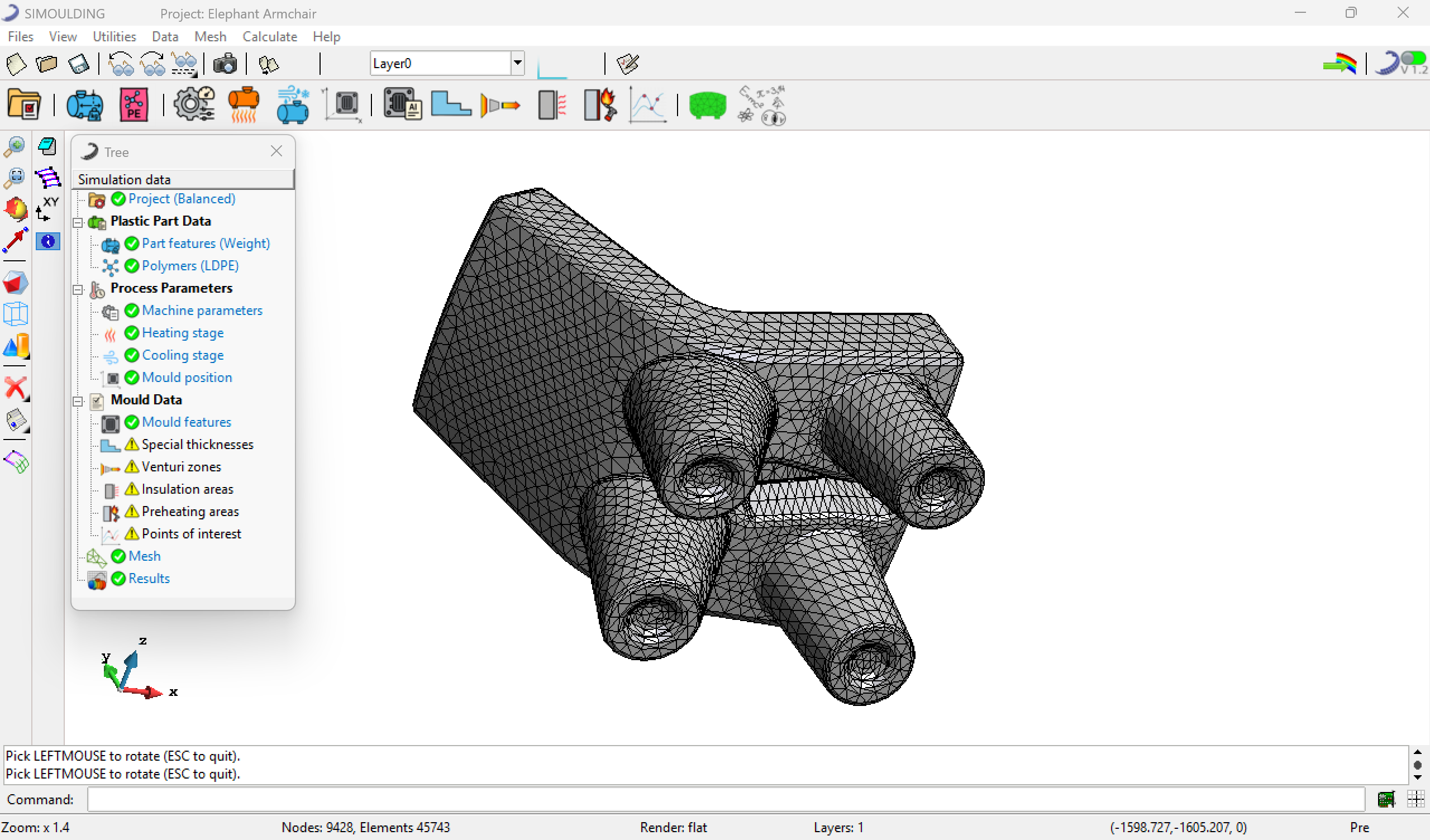Collapse the Plastic Part Data node
This screenshot has height=840, width=1430.
(x=78, y=222)
